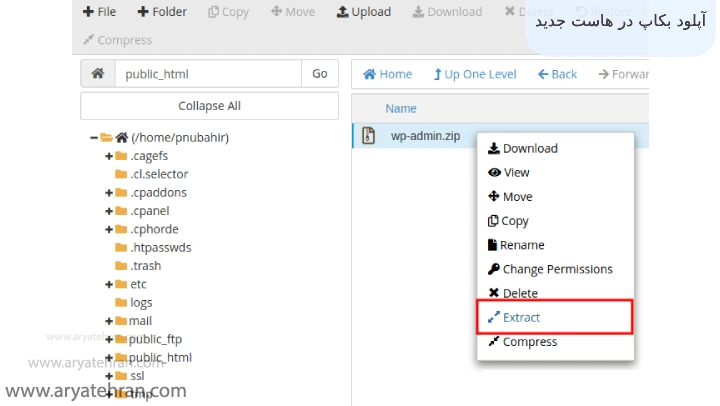Collapse the /home/pnubahir root folder
720x406 pixels.
click(93, 138)
